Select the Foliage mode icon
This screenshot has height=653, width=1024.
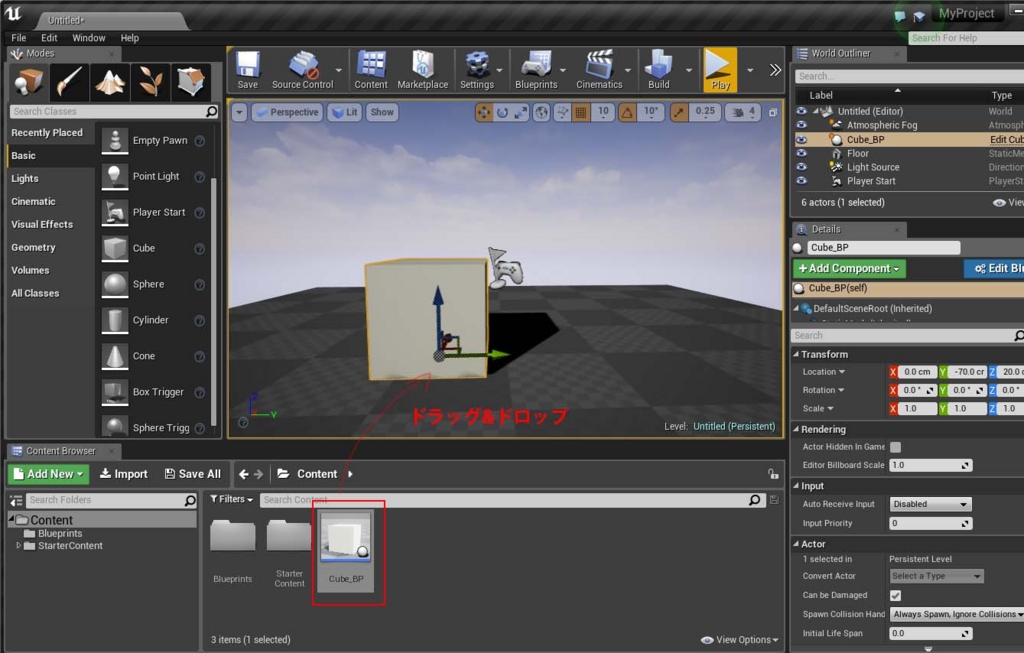coord(150,82)
